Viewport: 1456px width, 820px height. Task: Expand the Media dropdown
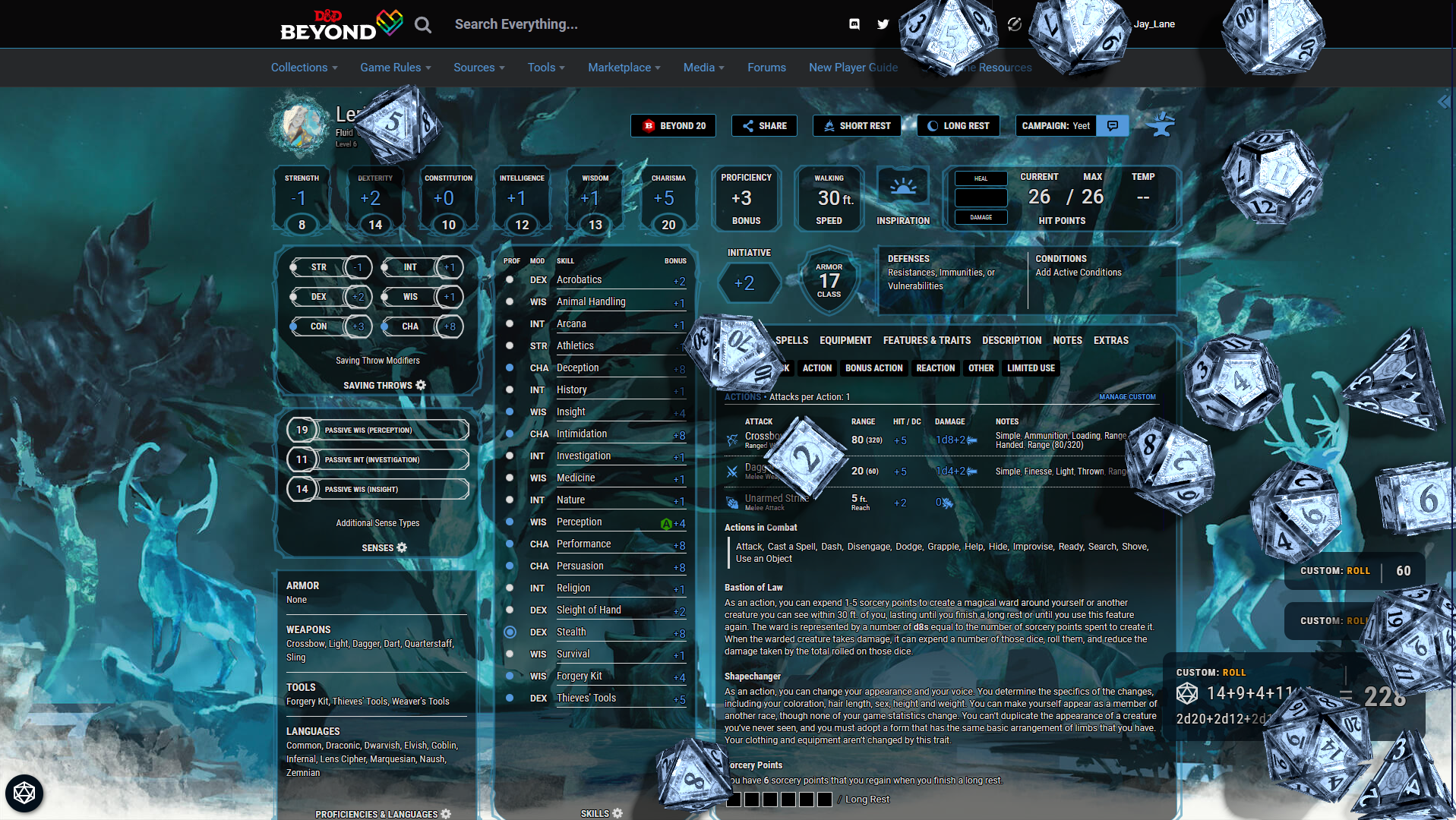click(703, 68)
